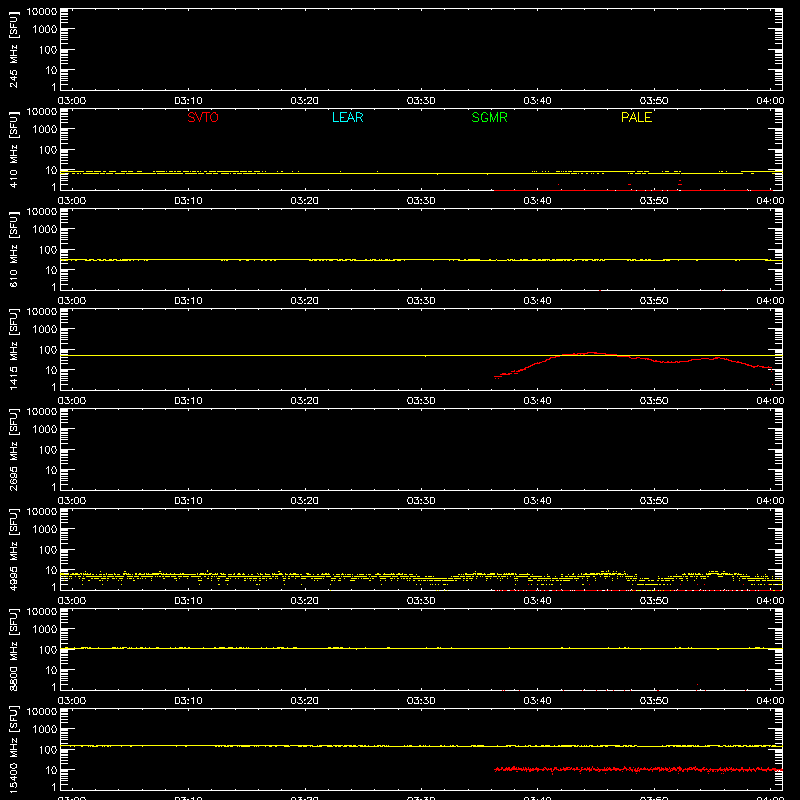Click the red curve peak in 1415 MHz panel
The width and height of the screenshot is (800, 800).
tap(591, 353)
